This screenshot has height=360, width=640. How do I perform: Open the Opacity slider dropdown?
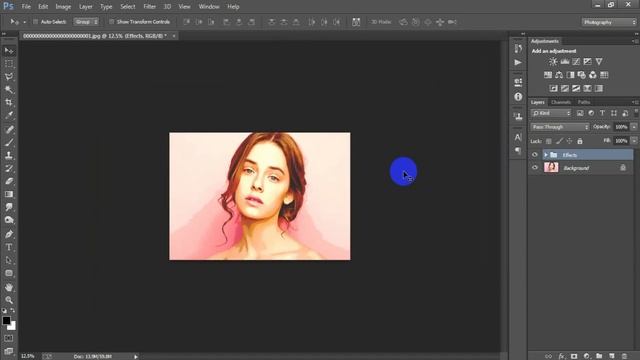tap(634, 127)
